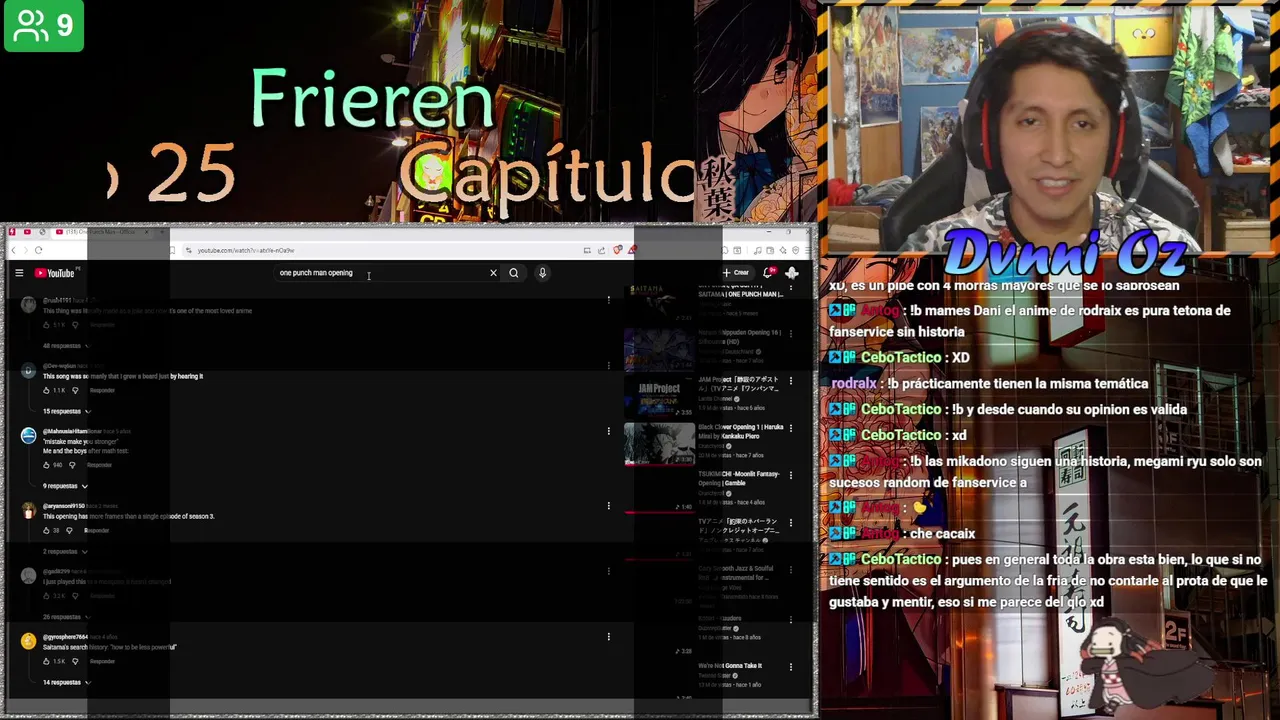Screen dimensions: 1280x720
Task: Open the browser main menu icon
Action: coord(806,250)
